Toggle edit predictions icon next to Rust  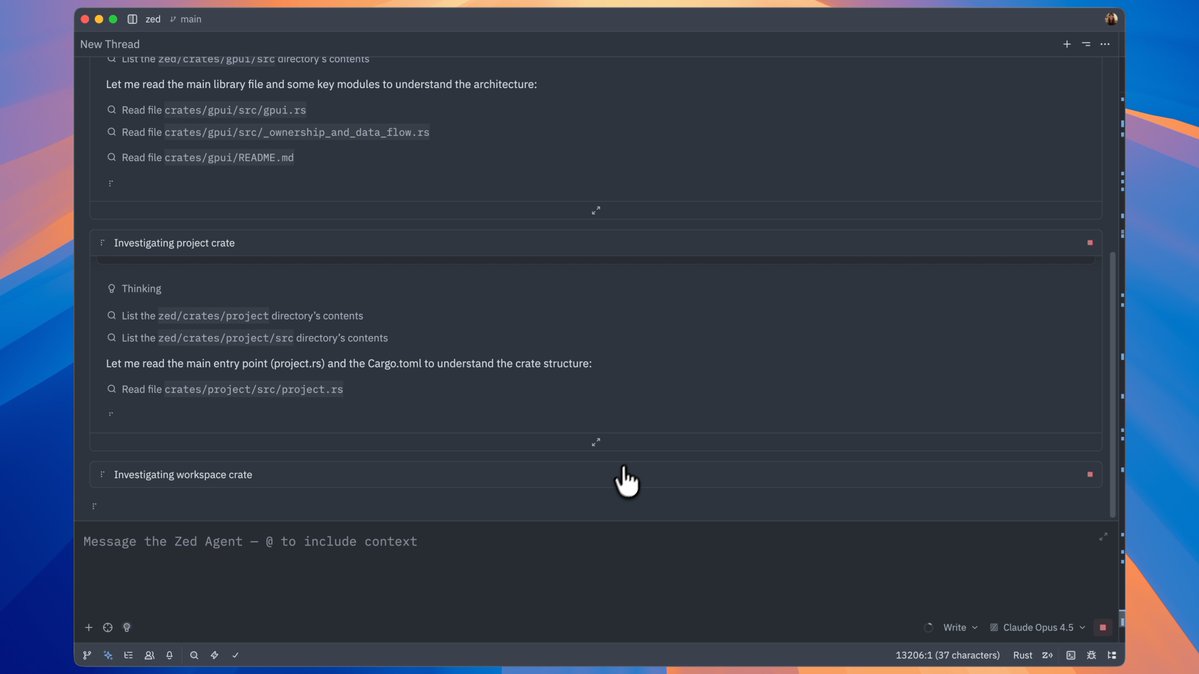(1048, 656)
